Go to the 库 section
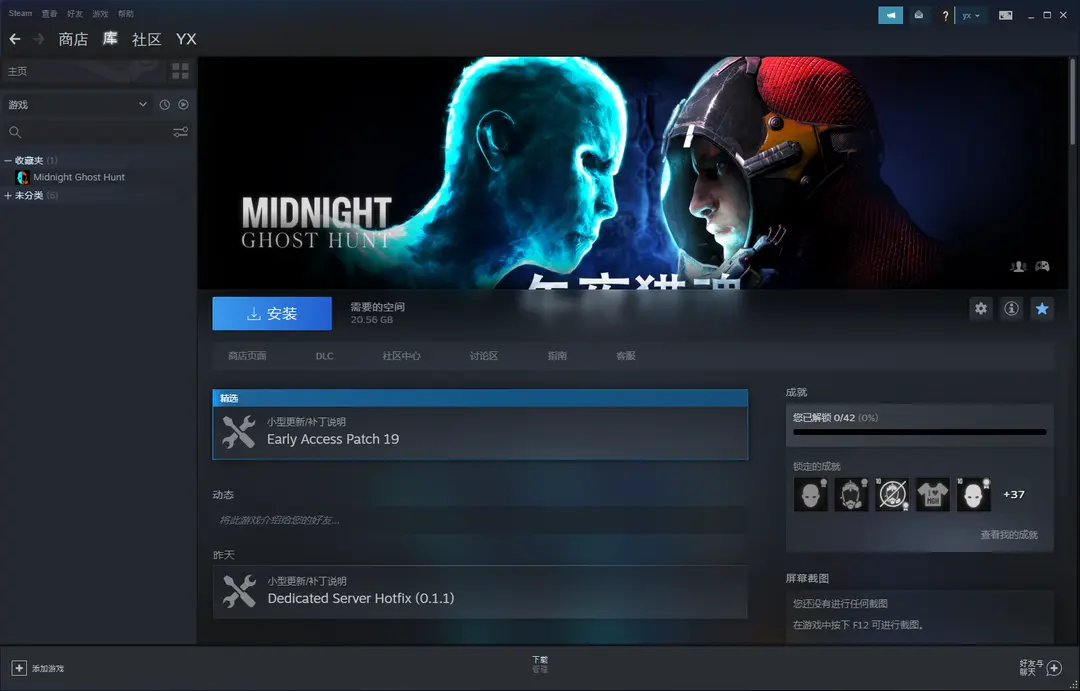The height and width of the screenshot is (691, 1080). (110, 39)
